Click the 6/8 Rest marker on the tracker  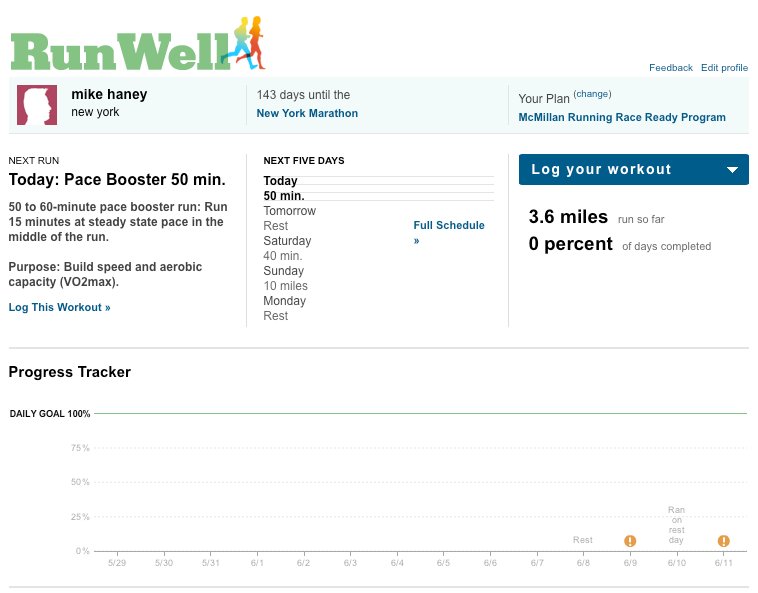click(583, 540)
